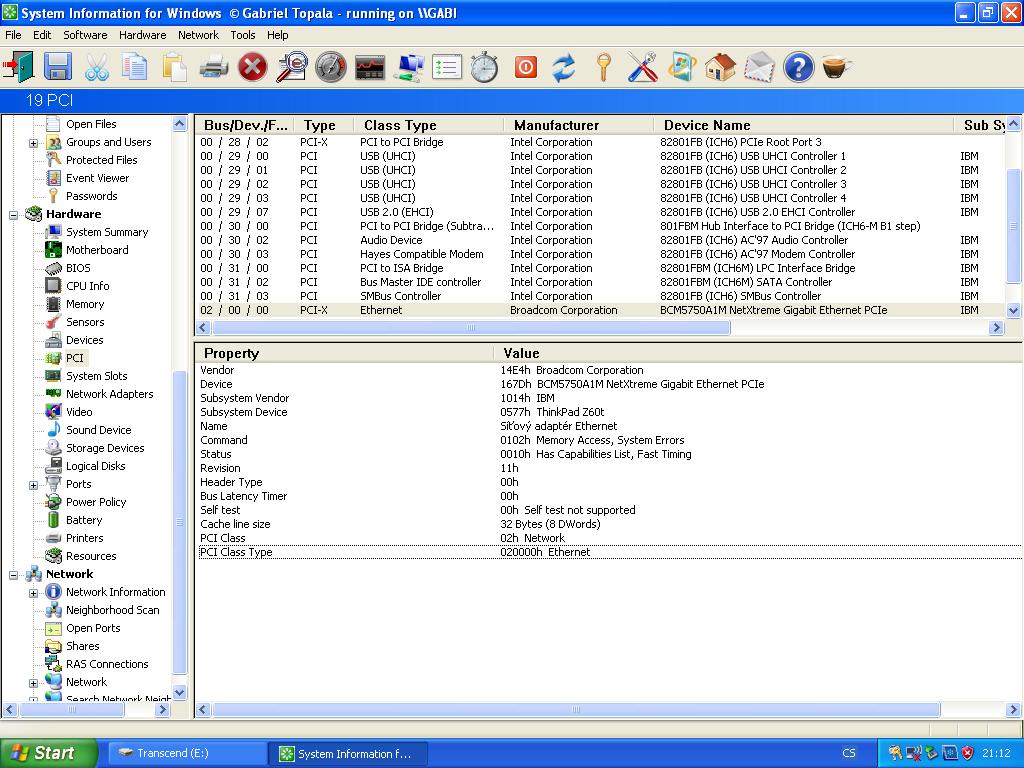Open help with the question mark icon
1024x768 pixels.
798,67
